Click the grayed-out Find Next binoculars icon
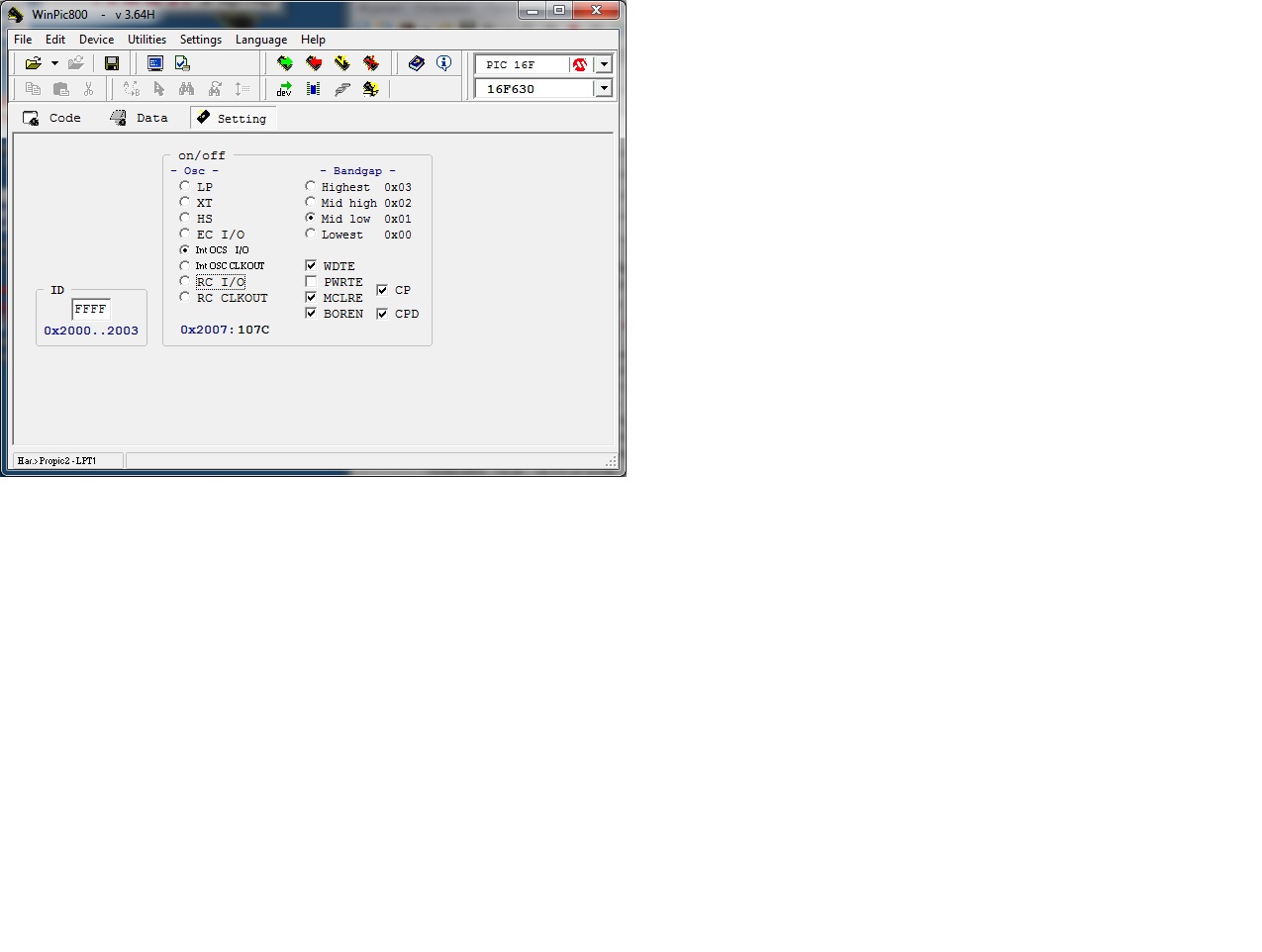The image size is (1262, 952). (215, 89)
